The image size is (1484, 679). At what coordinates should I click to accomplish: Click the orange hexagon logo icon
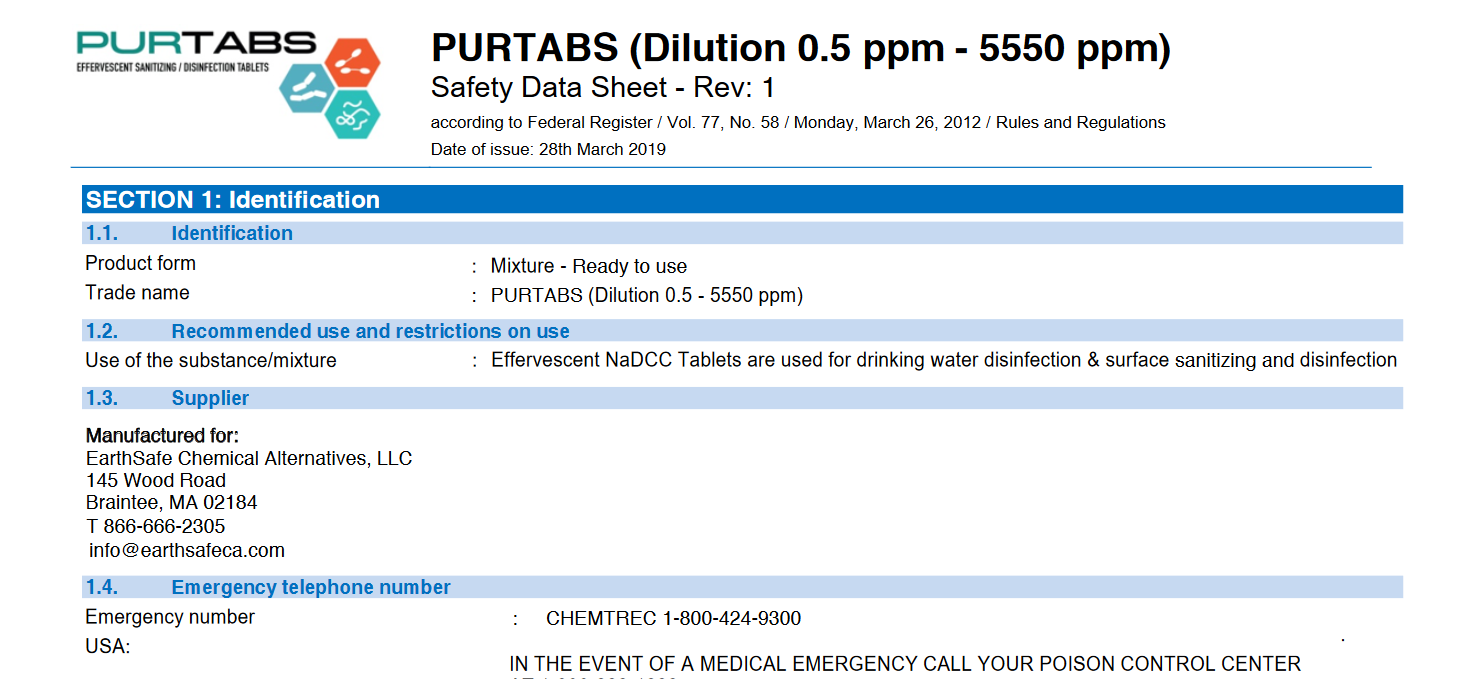351,64
